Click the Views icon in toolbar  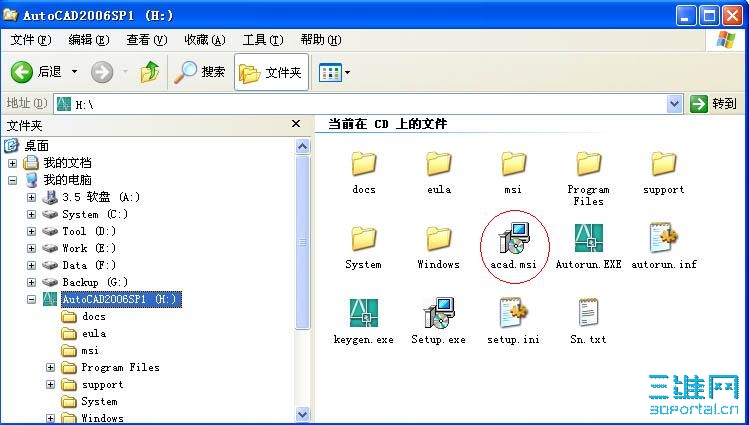point(330,73)
